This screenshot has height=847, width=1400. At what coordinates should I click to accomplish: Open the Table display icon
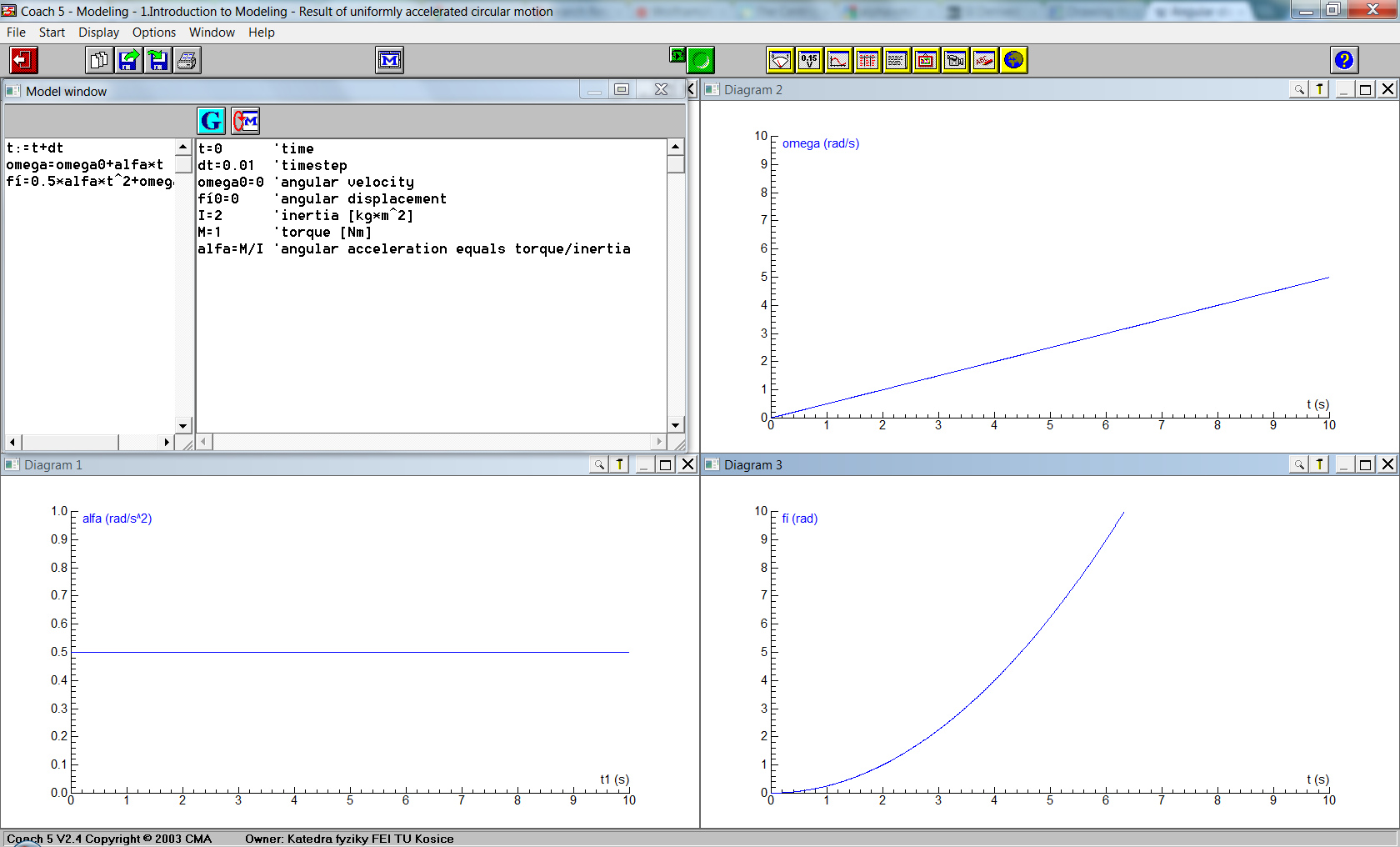(x=867, y=60)
